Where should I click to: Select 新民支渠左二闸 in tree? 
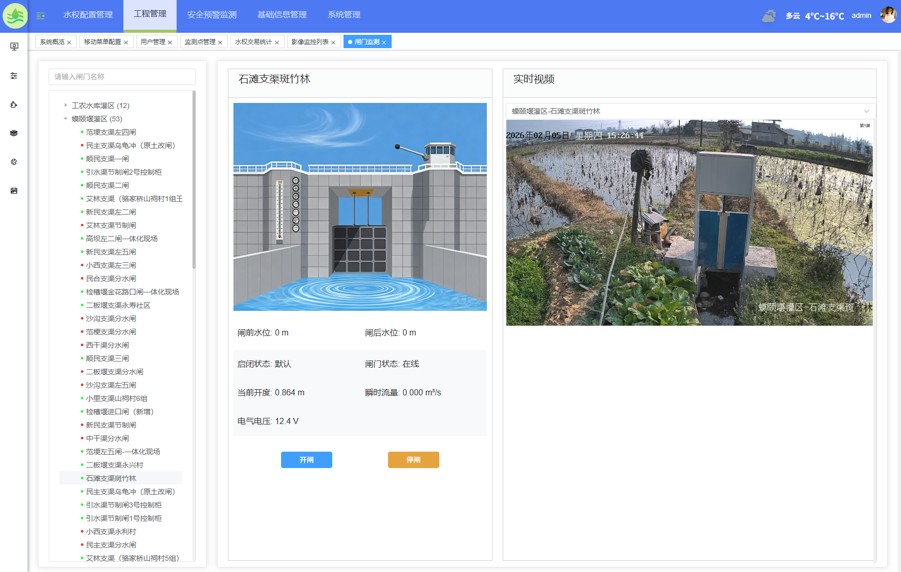click(111, 212)
